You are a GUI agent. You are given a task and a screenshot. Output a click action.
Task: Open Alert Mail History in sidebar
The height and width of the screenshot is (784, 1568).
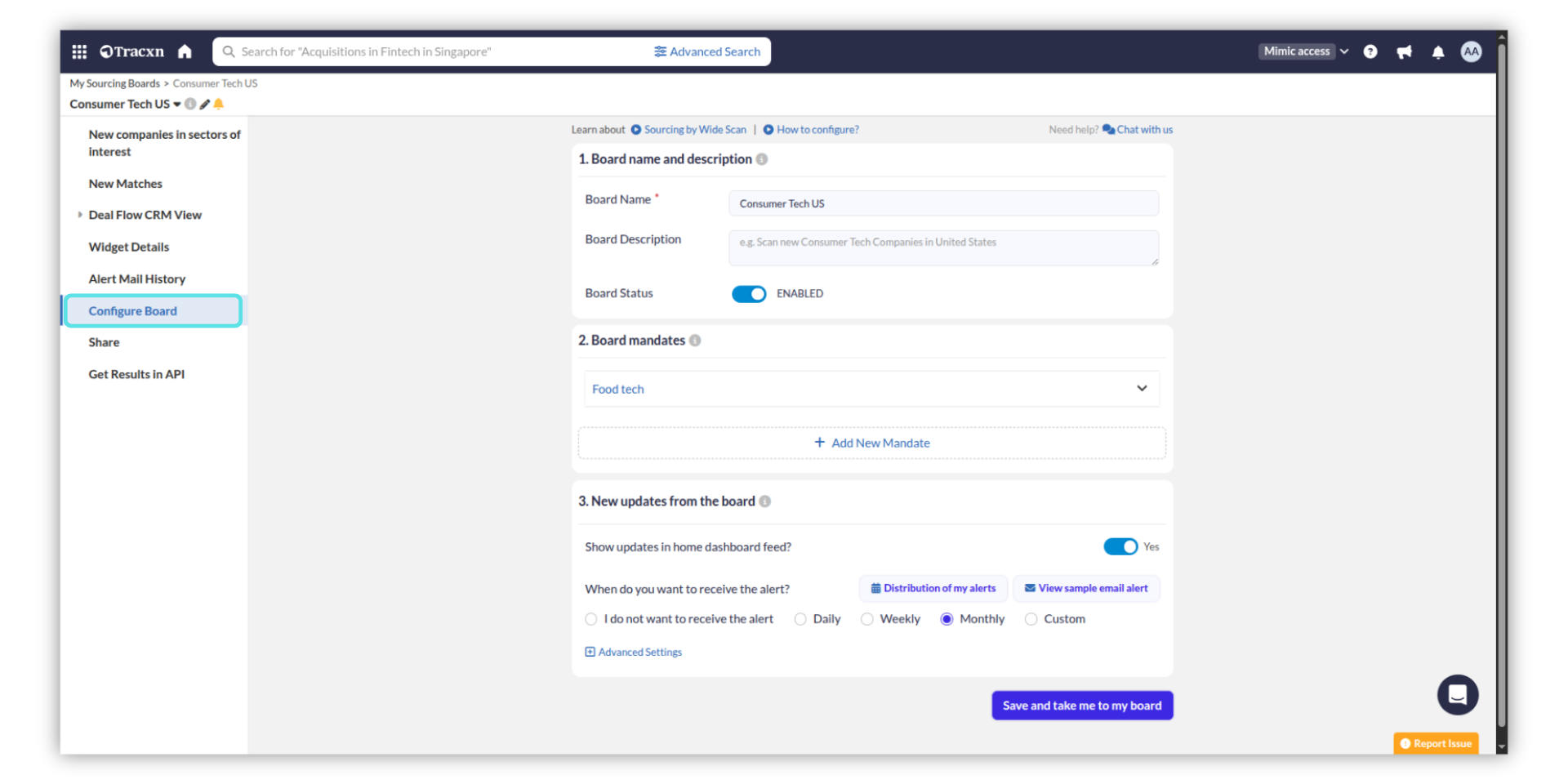[137, 279]
